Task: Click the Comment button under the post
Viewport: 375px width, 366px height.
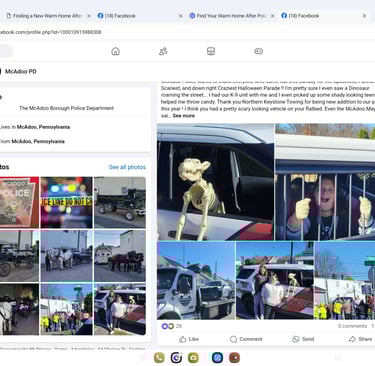Action: (246, 339)
